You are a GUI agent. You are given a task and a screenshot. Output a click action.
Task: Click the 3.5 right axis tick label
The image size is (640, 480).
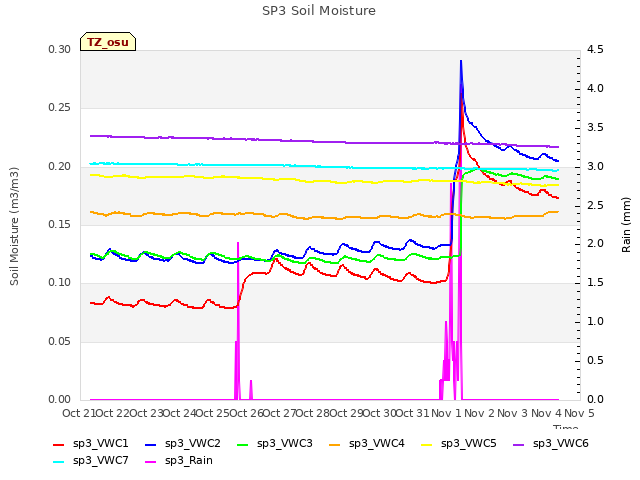595,127
